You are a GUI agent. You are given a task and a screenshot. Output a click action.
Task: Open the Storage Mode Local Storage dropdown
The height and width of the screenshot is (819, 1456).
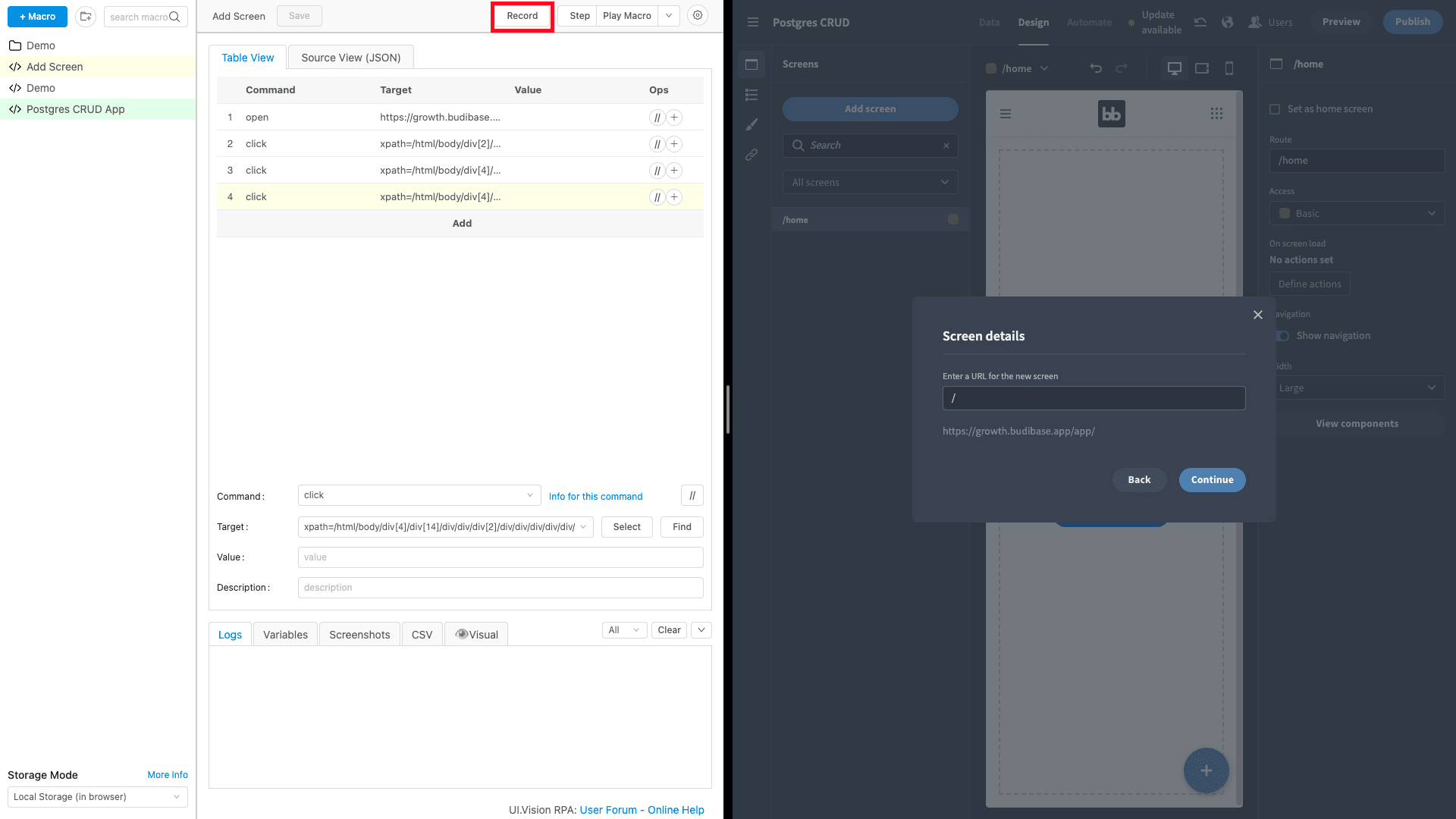click(x=98, y=797)
